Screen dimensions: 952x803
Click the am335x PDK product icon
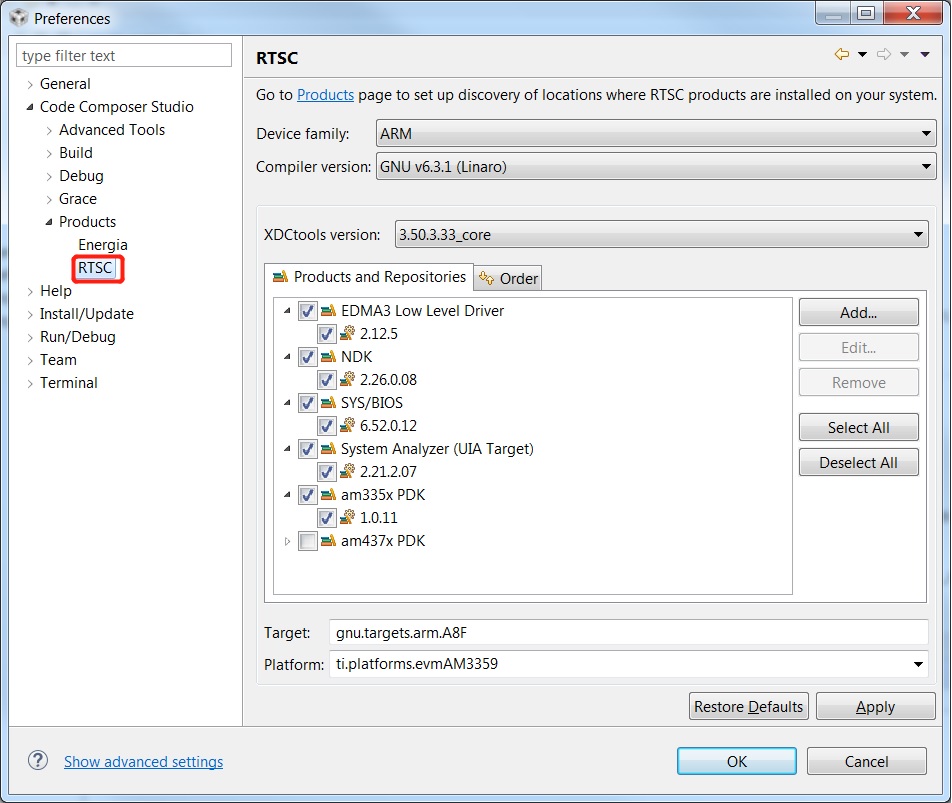(328, 495)
